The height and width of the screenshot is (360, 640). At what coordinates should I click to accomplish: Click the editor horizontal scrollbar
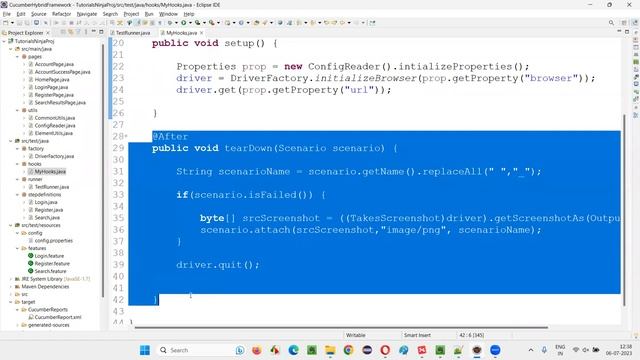(341, 327)
